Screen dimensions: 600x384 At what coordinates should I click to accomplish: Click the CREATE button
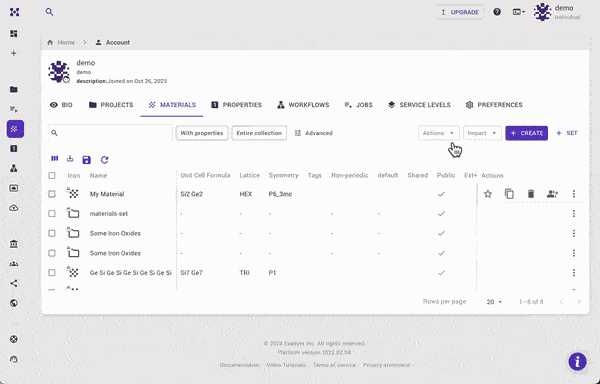click(527, 133)
